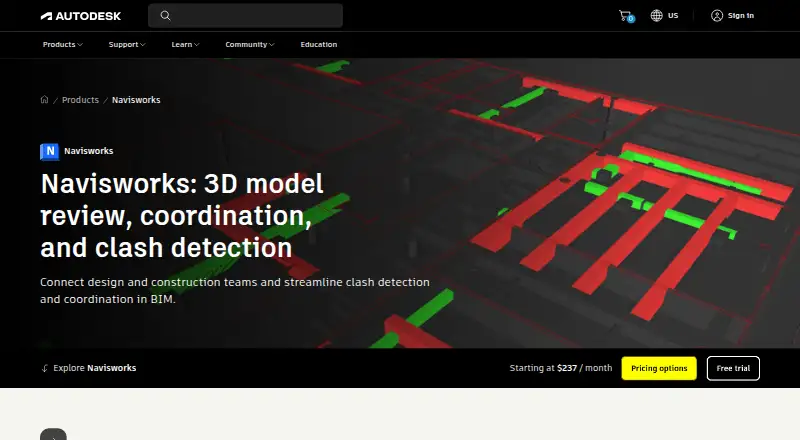The width and height of the screenshot is (800, 440).
Task: Open the shopping cart icon
Action: pos(626,16)
